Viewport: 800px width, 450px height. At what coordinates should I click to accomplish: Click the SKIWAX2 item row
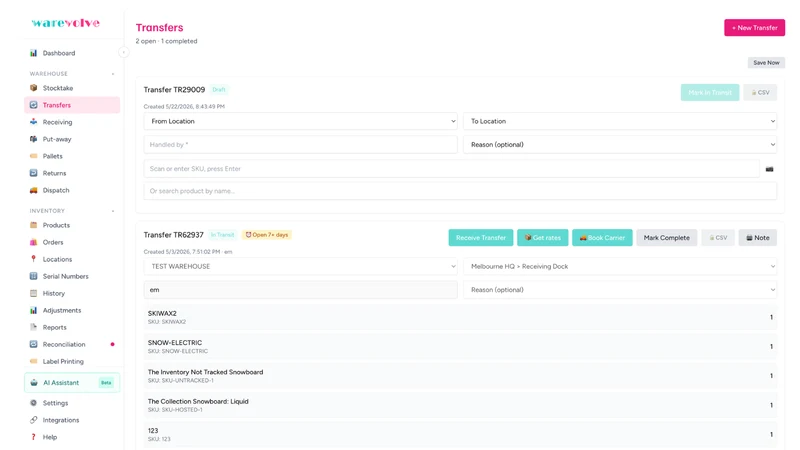(x=460, y=317)
